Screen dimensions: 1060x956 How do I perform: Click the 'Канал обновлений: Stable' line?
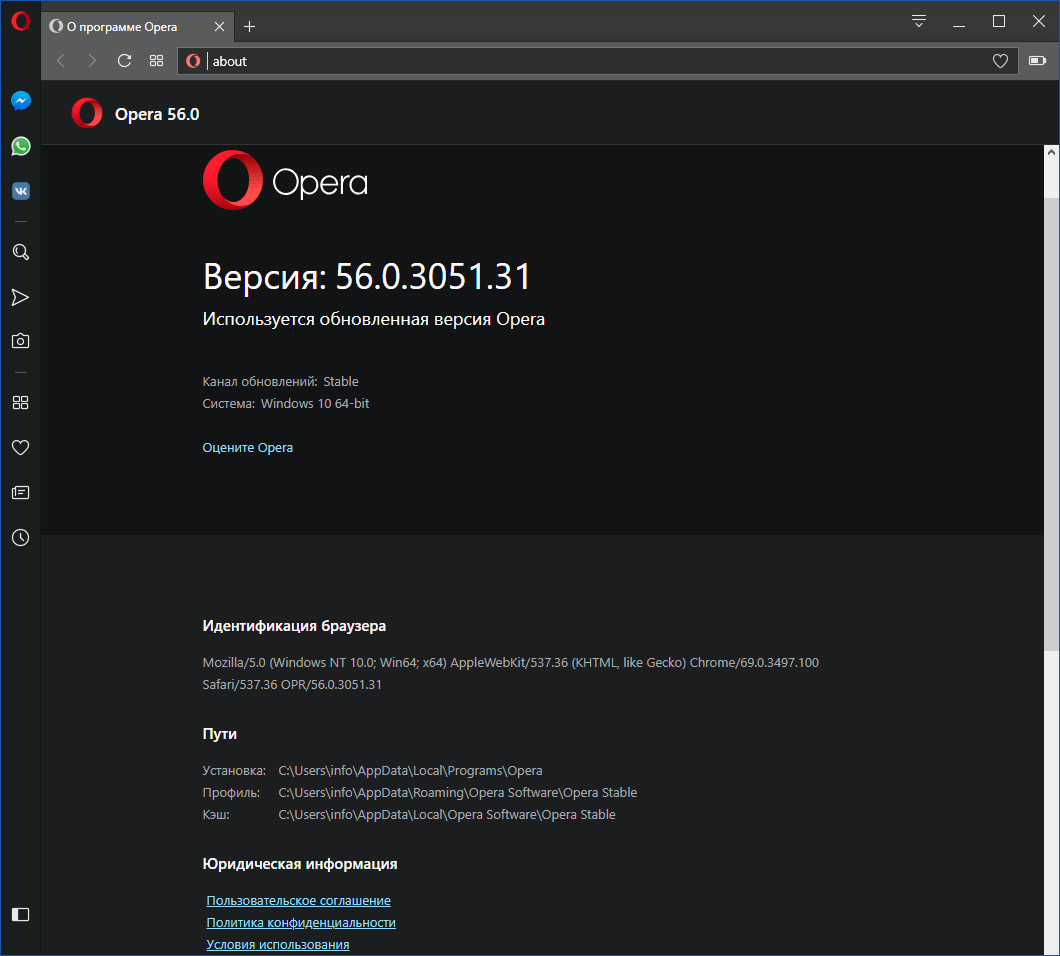click(x=281, y=381)
